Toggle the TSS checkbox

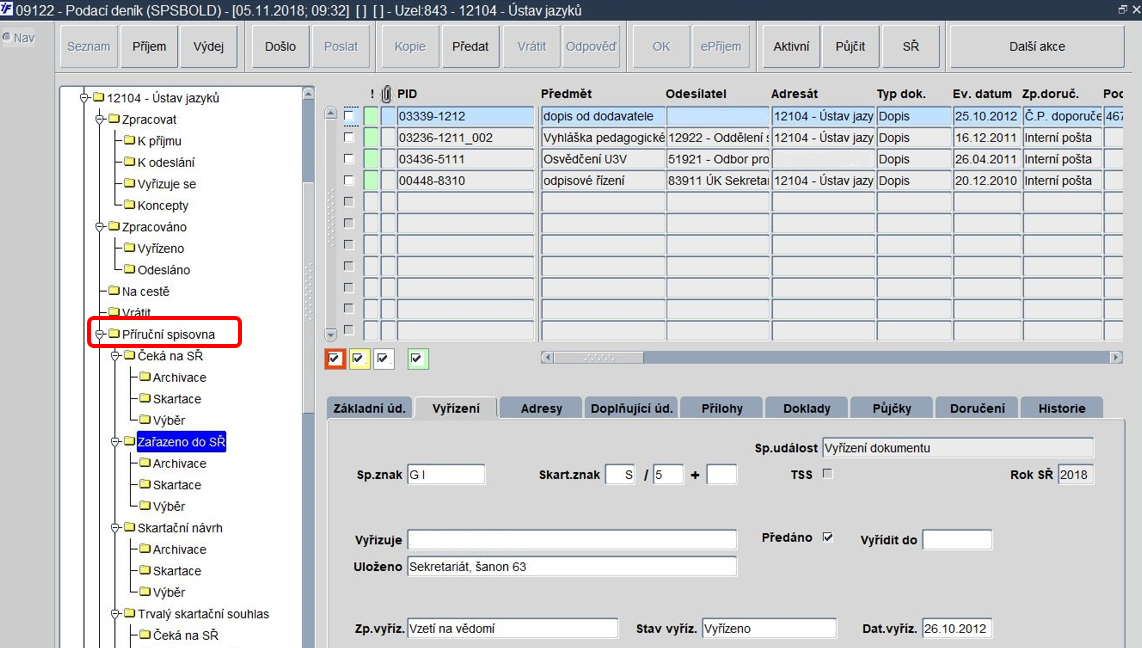[827, 473]
